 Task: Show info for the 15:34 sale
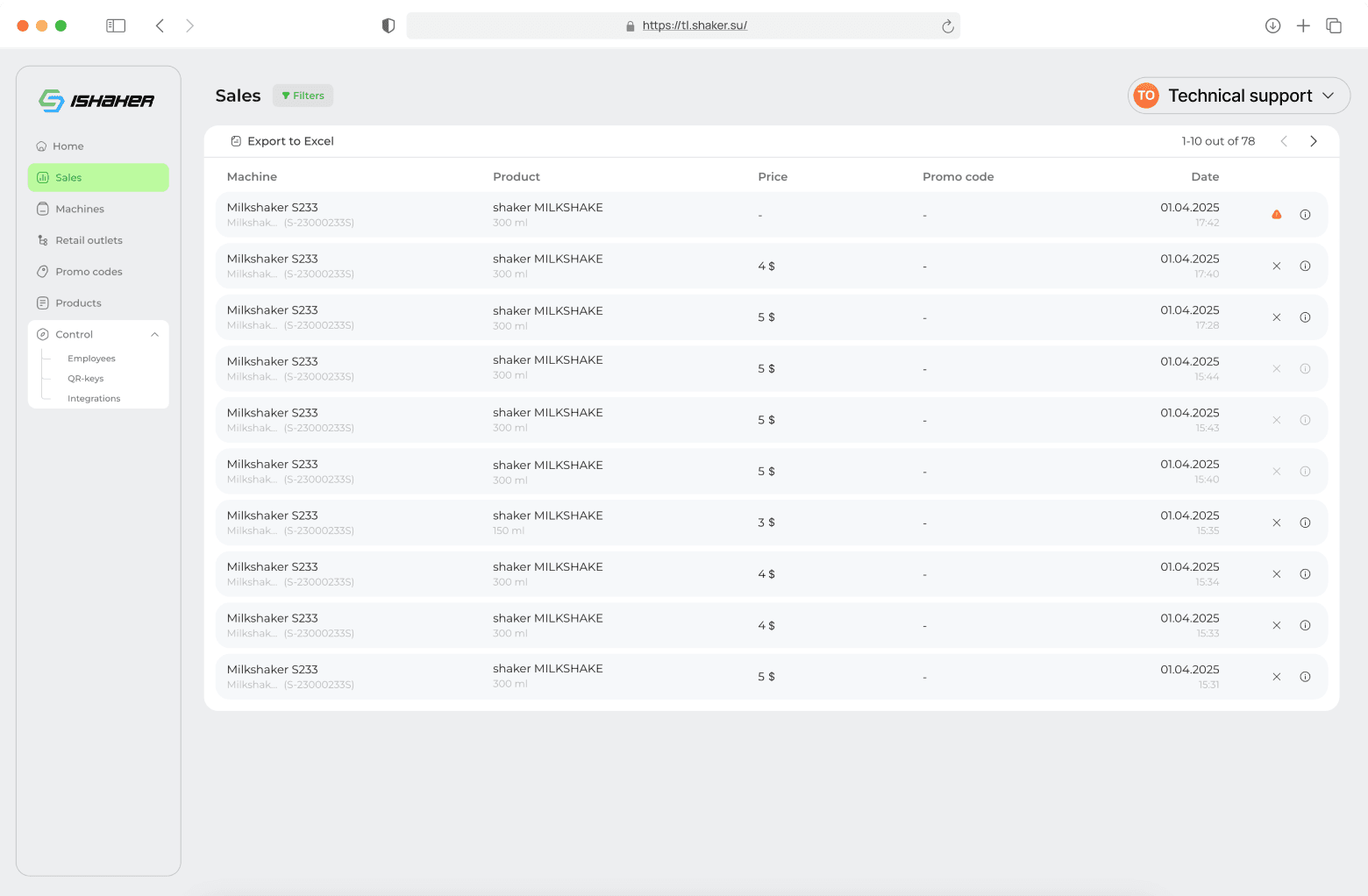pos(1305,574)
